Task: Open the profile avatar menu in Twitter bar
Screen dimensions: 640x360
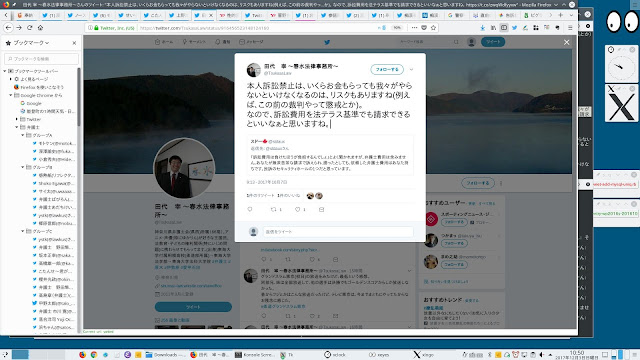Action: (471, 42)
